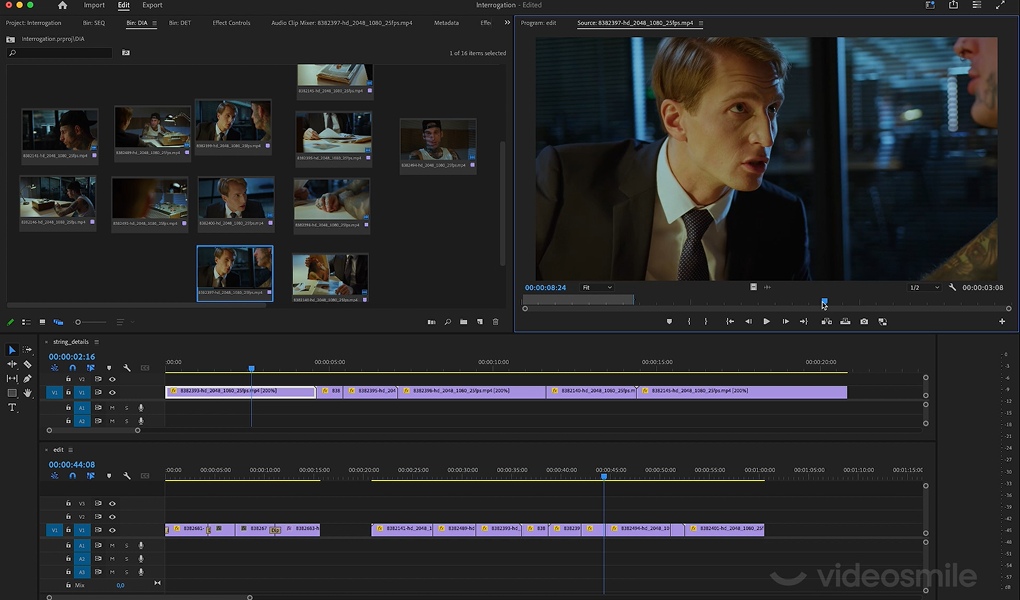Click string_details timecode 00:00:02:16
Image resolution: width=1020 pixels, height=600 pixels.
(72, 357)
